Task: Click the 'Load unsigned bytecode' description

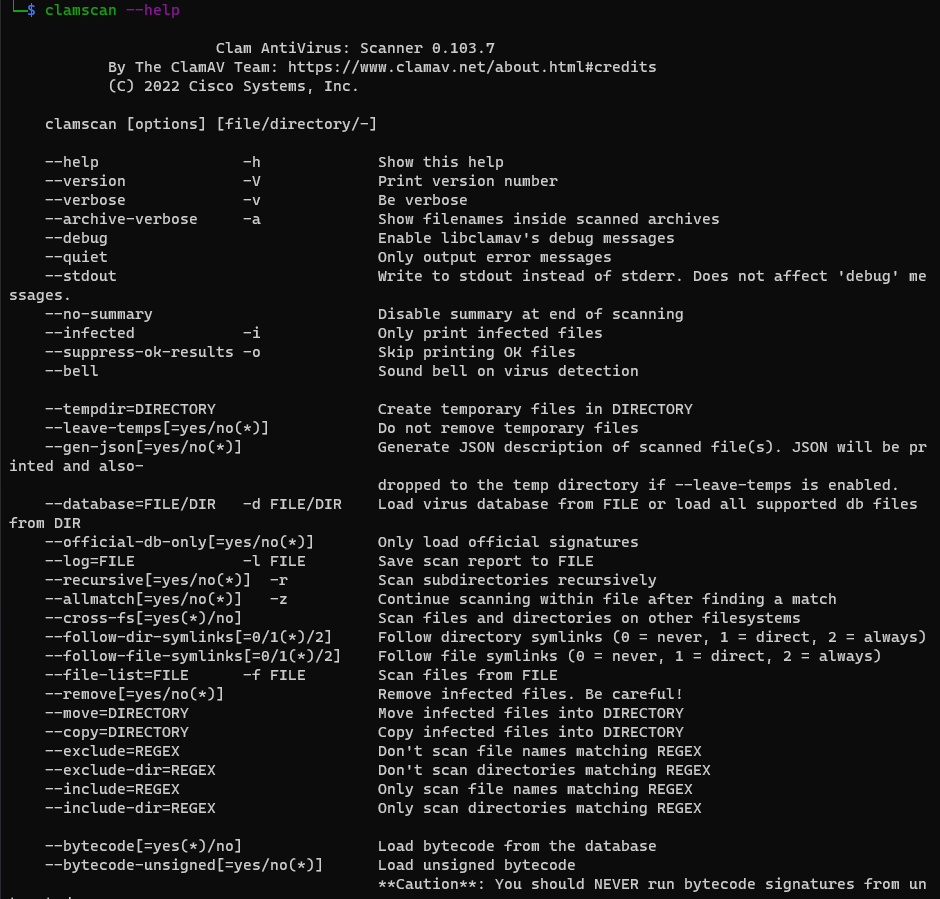Action: pyautogui.click(x=477, y=865)
